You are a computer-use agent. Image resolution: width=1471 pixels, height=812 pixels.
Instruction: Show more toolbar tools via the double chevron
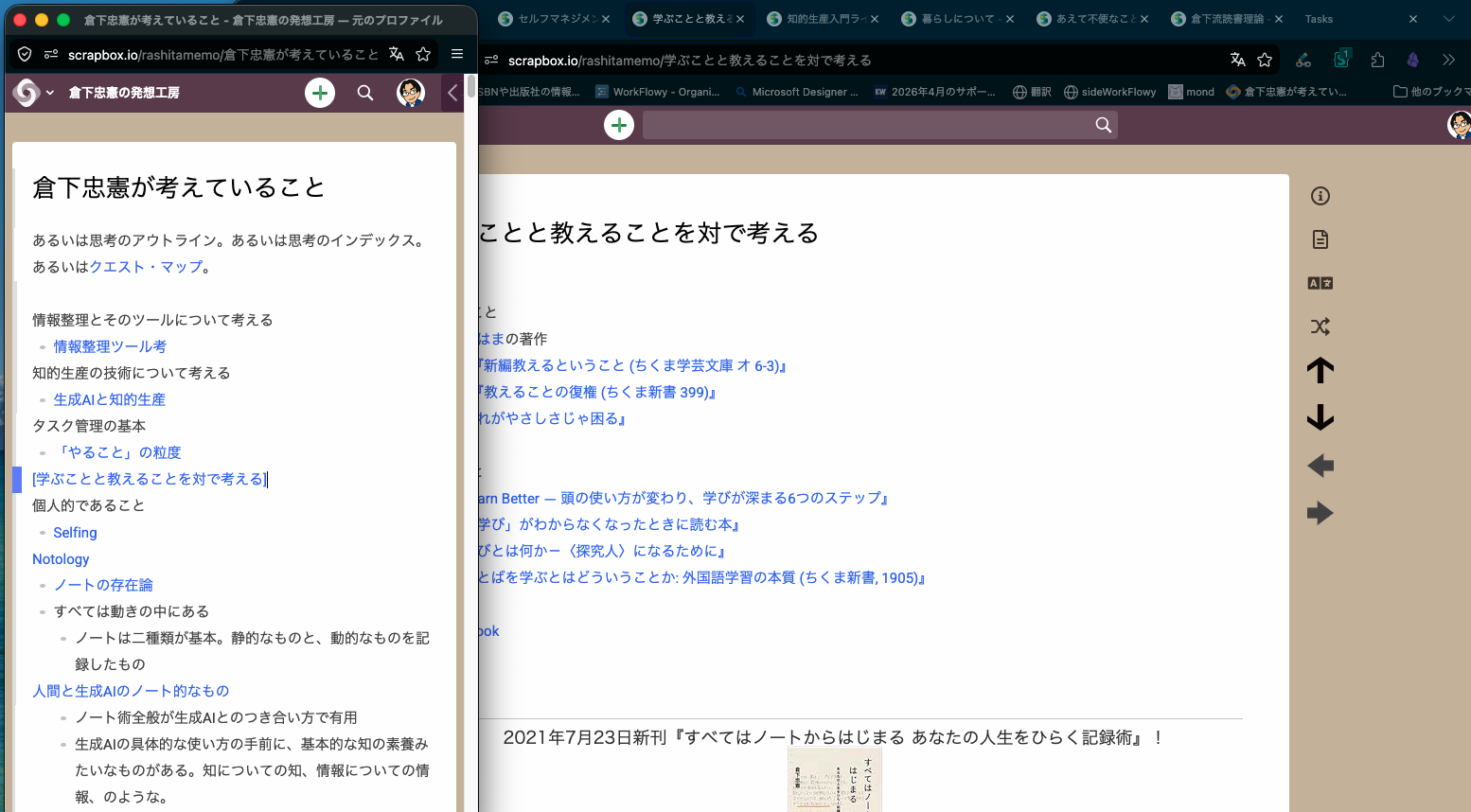point(1448,60)
